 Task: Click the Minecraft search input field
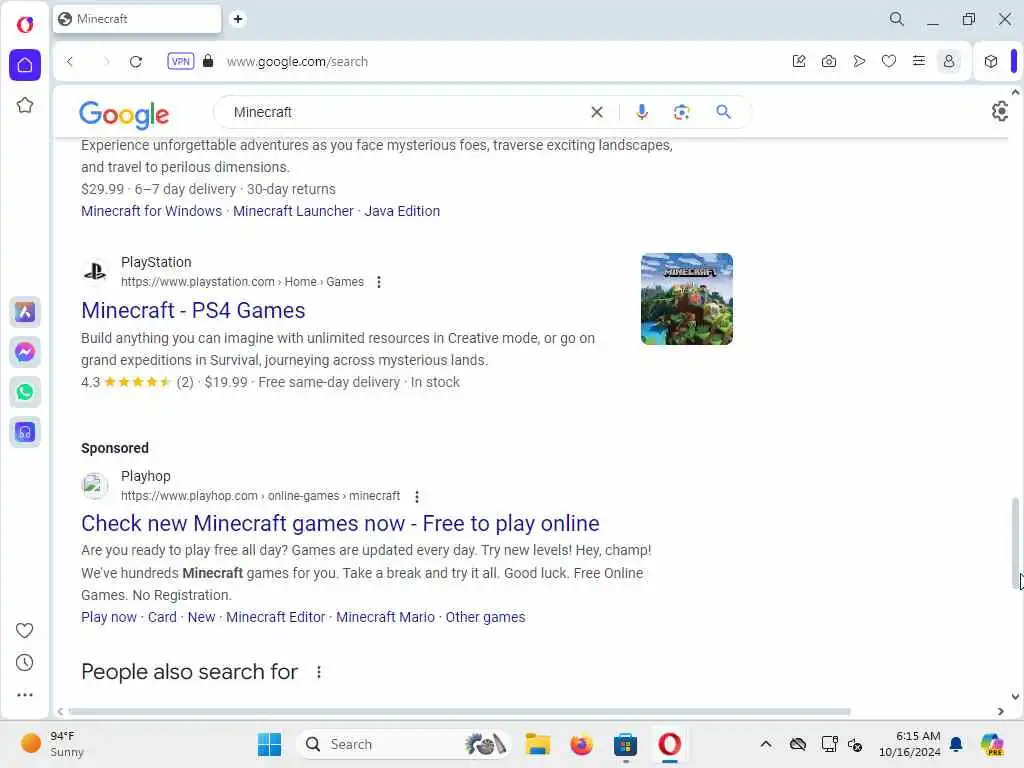click(405, 112)
